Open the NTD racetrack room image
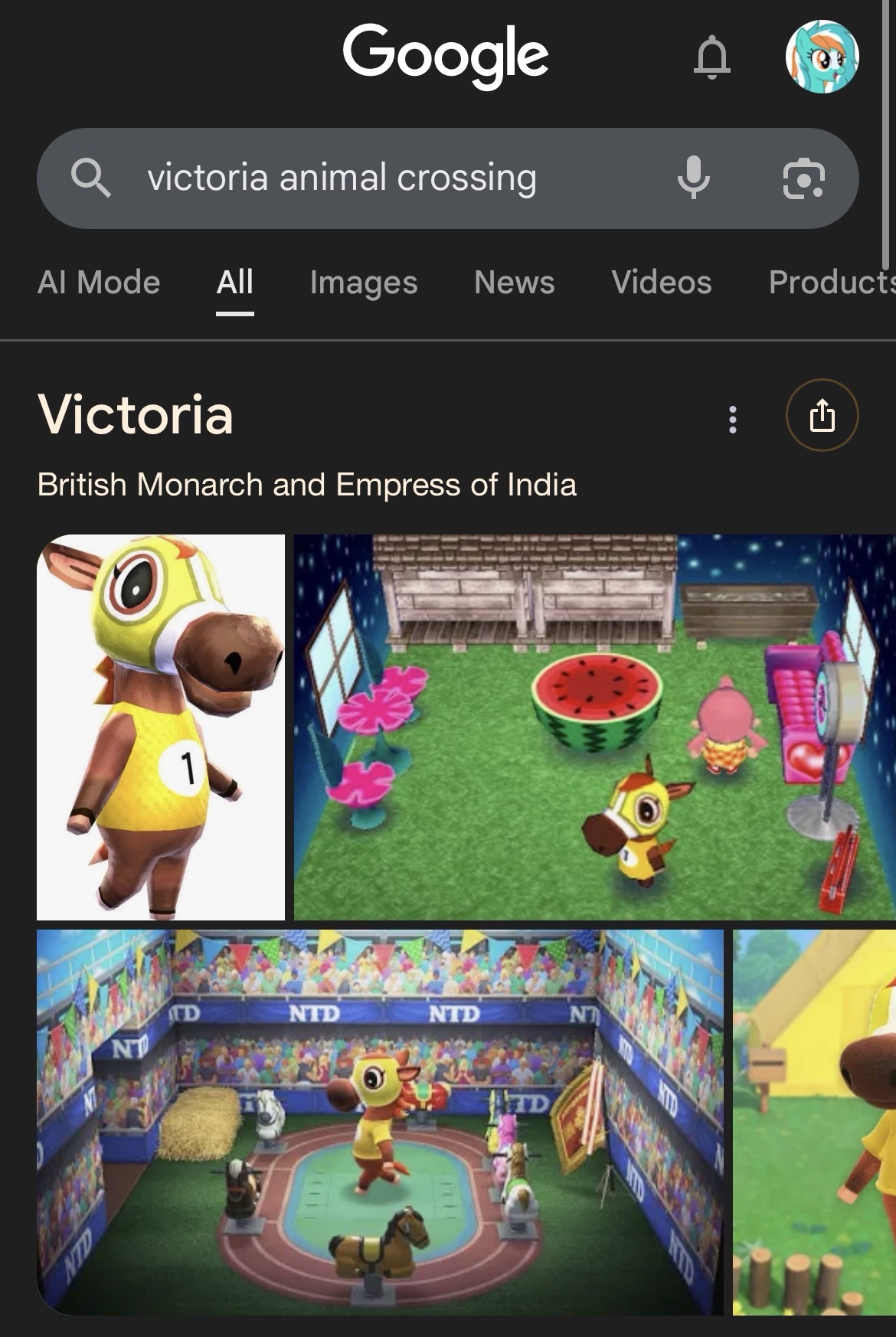 380,1123
